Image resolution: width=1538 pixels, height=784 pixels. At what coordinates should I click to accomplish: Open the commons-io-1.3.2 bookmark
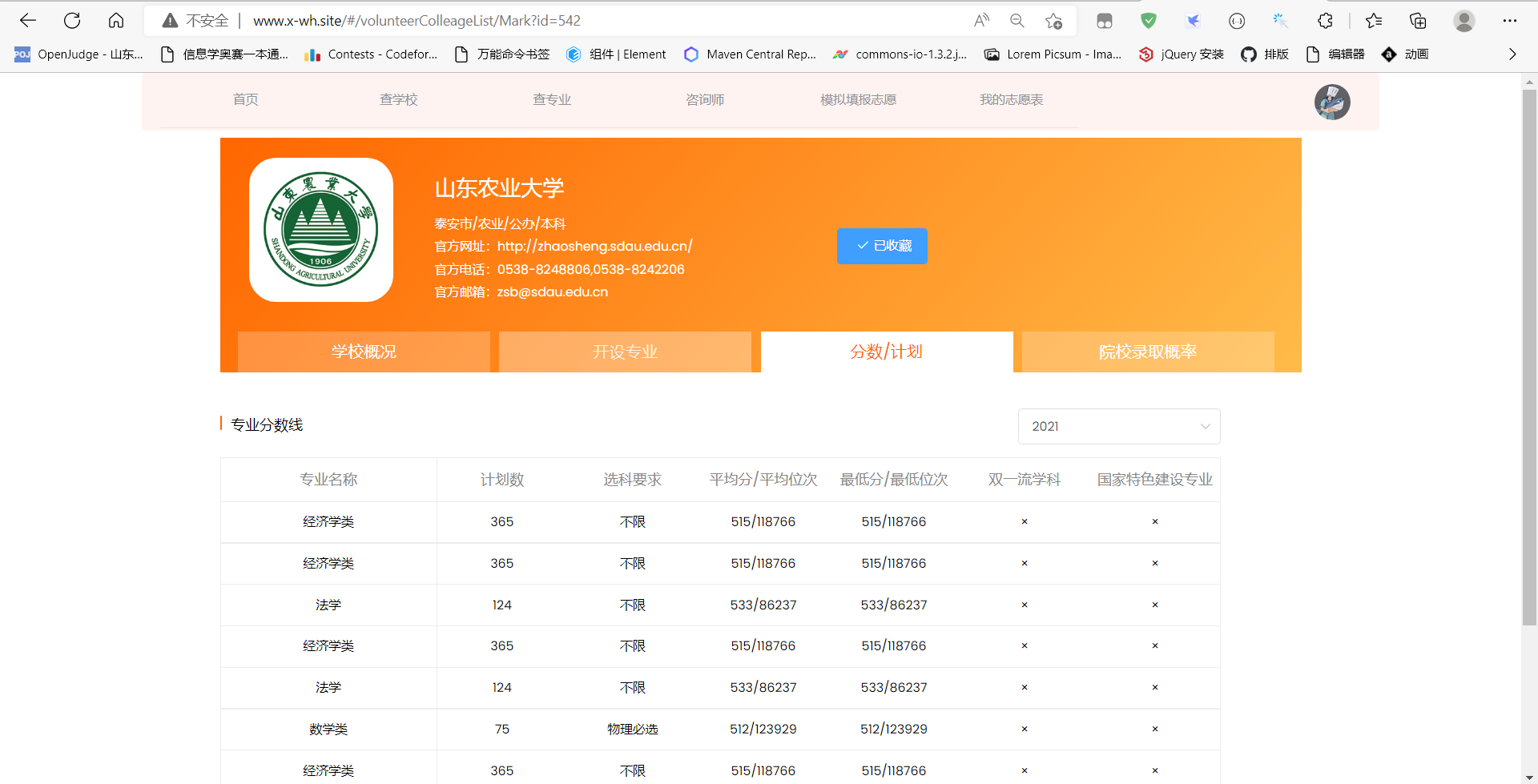pos(900,54)
